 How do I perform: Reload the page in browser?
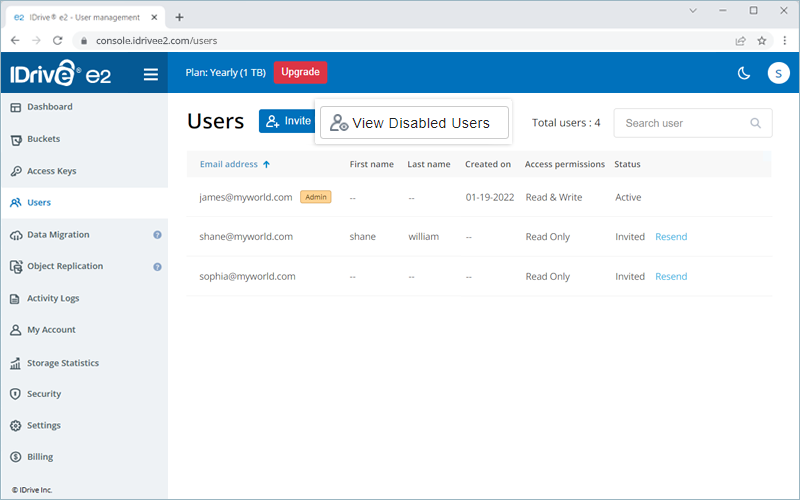tap(58, 40)
